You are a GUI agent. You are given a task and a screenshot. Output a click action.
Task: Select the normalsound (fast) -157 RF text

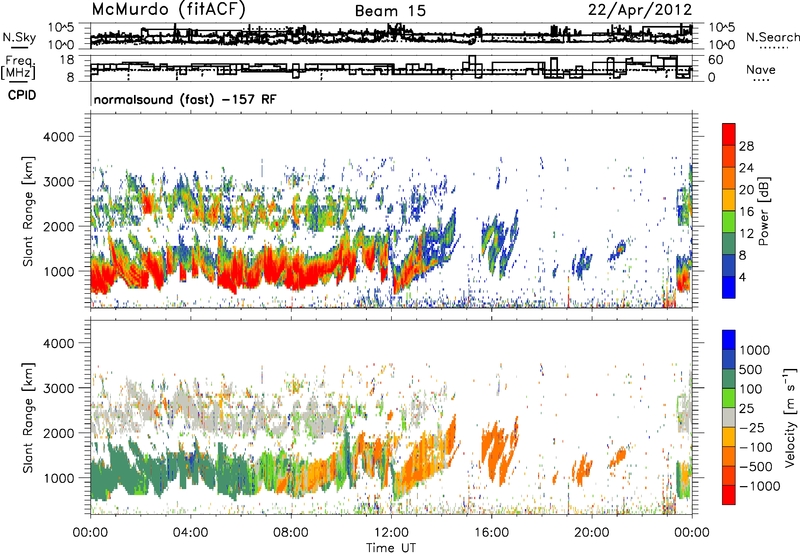click(185, 99)
